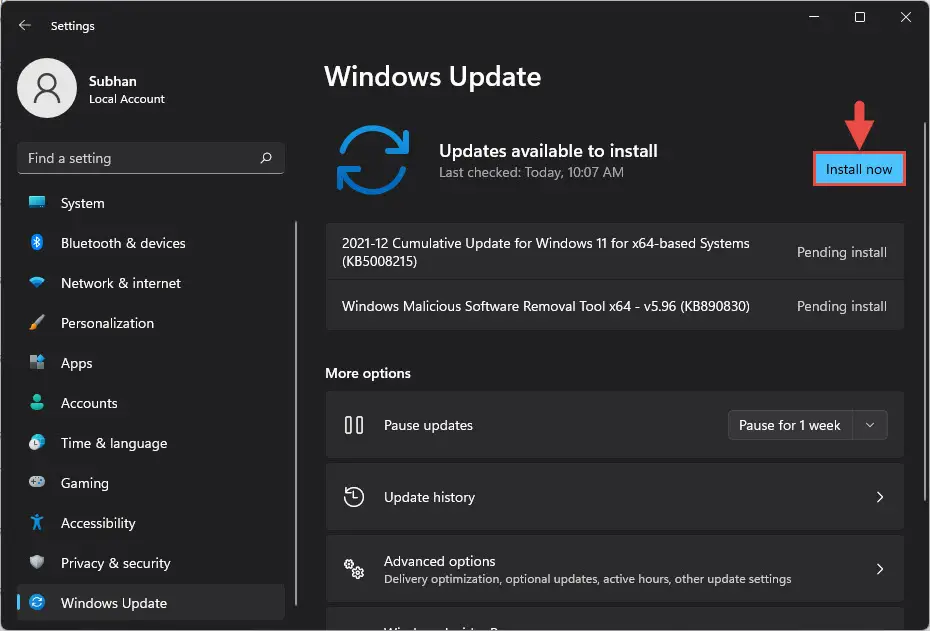Go to Privacy & security
930x631 pixels.
click(x=151, y=562)
